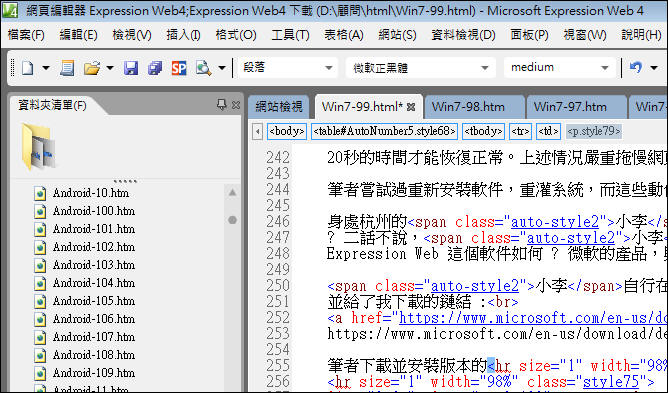668x393 pixels.
Task: Click the tag selector left scroll arrow
Action: 257,132
